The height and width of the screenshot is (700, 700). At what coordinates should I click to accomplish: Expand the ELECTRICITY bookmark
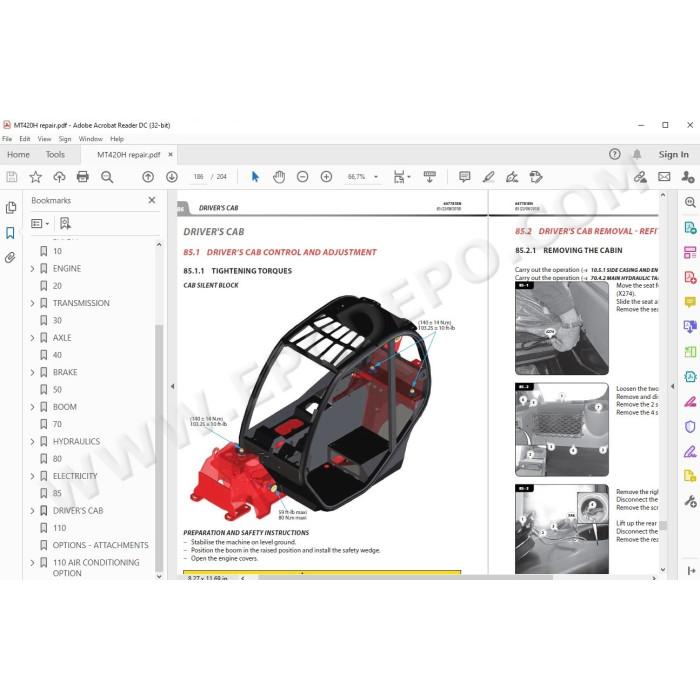tap(32, 476)
